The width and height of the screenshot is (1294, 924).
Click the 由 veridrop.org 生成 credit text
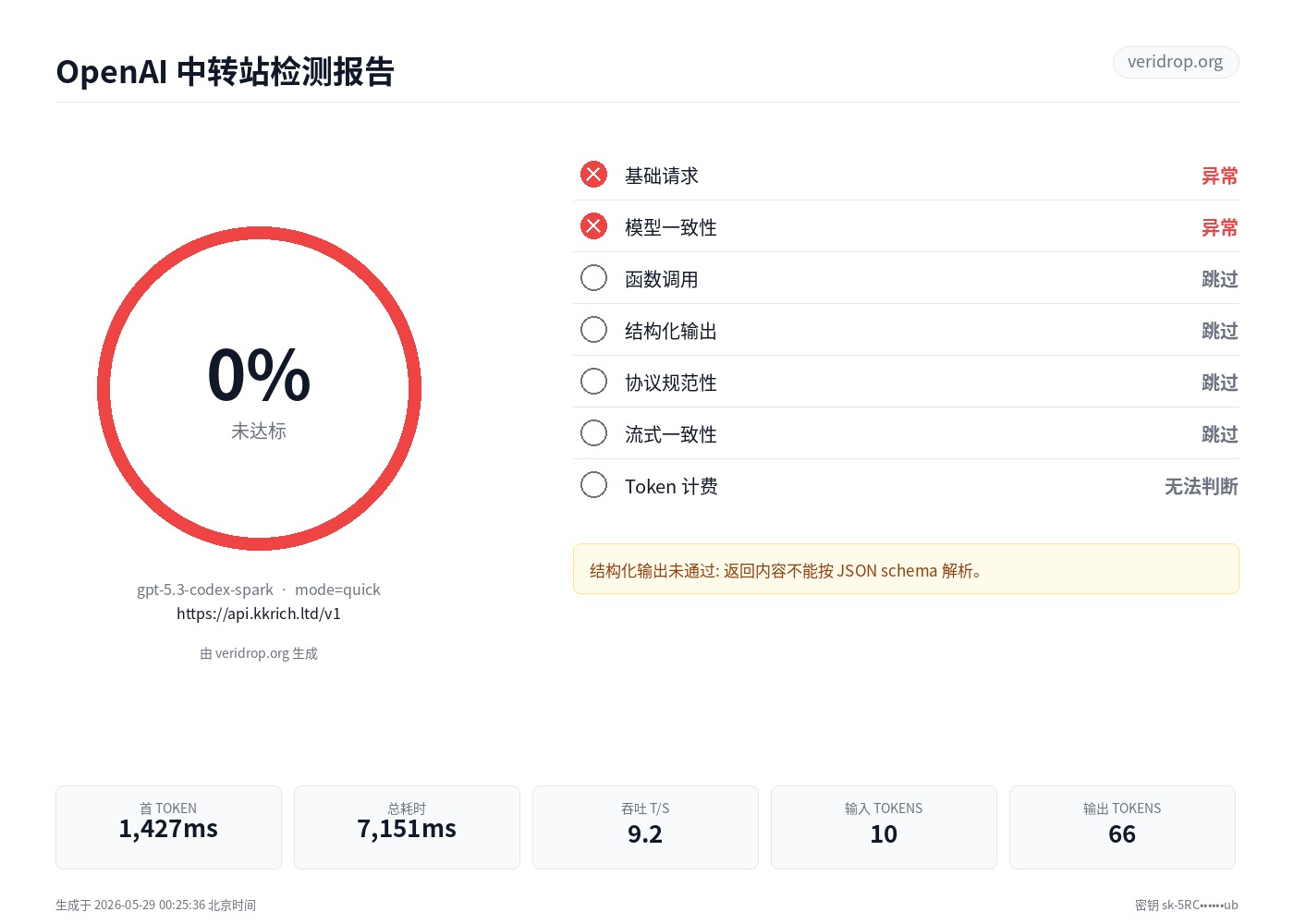259,653
